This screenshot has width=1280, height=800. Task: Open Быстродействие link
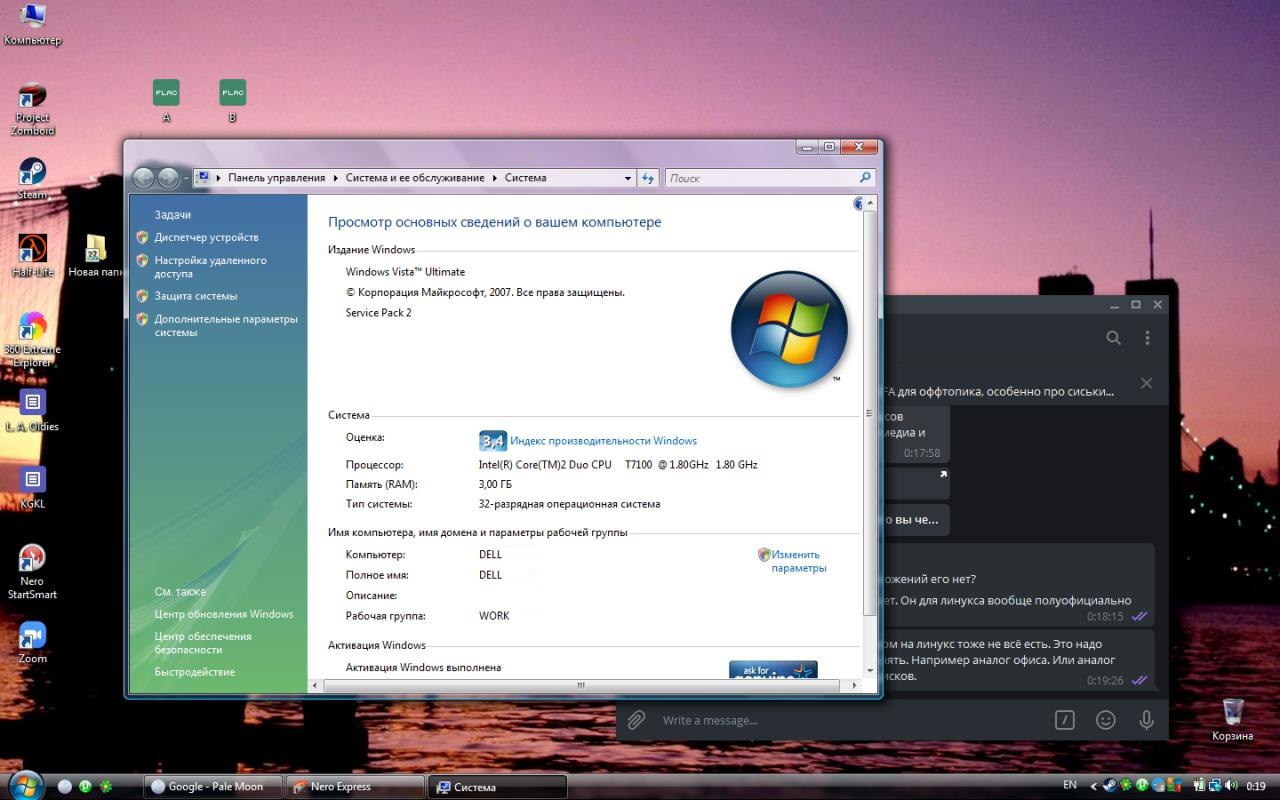tap(195, 672)
